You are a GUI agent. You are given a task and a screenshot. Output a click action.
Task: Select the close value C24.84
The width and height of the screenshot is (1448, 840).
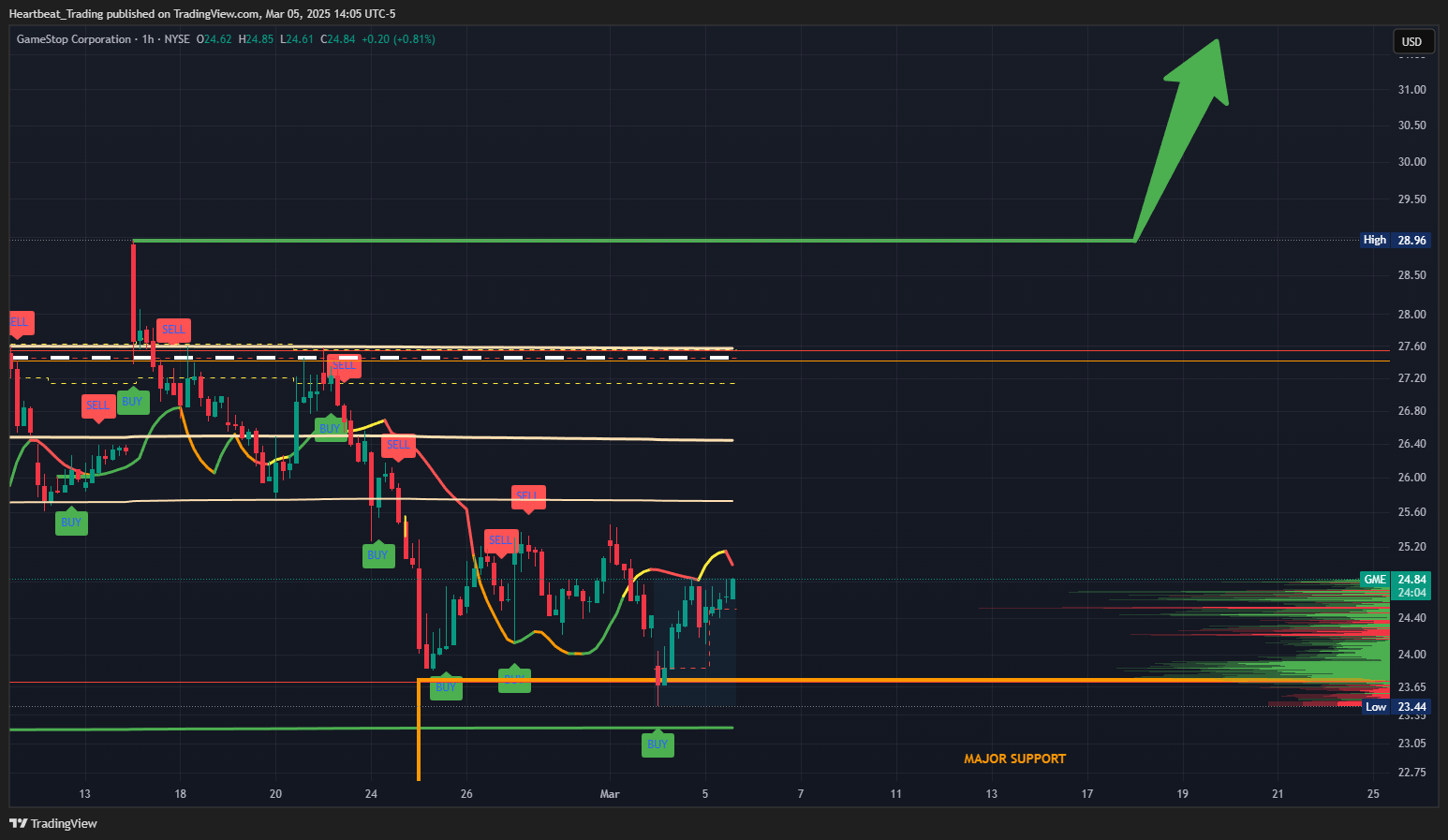coord(338,39)
